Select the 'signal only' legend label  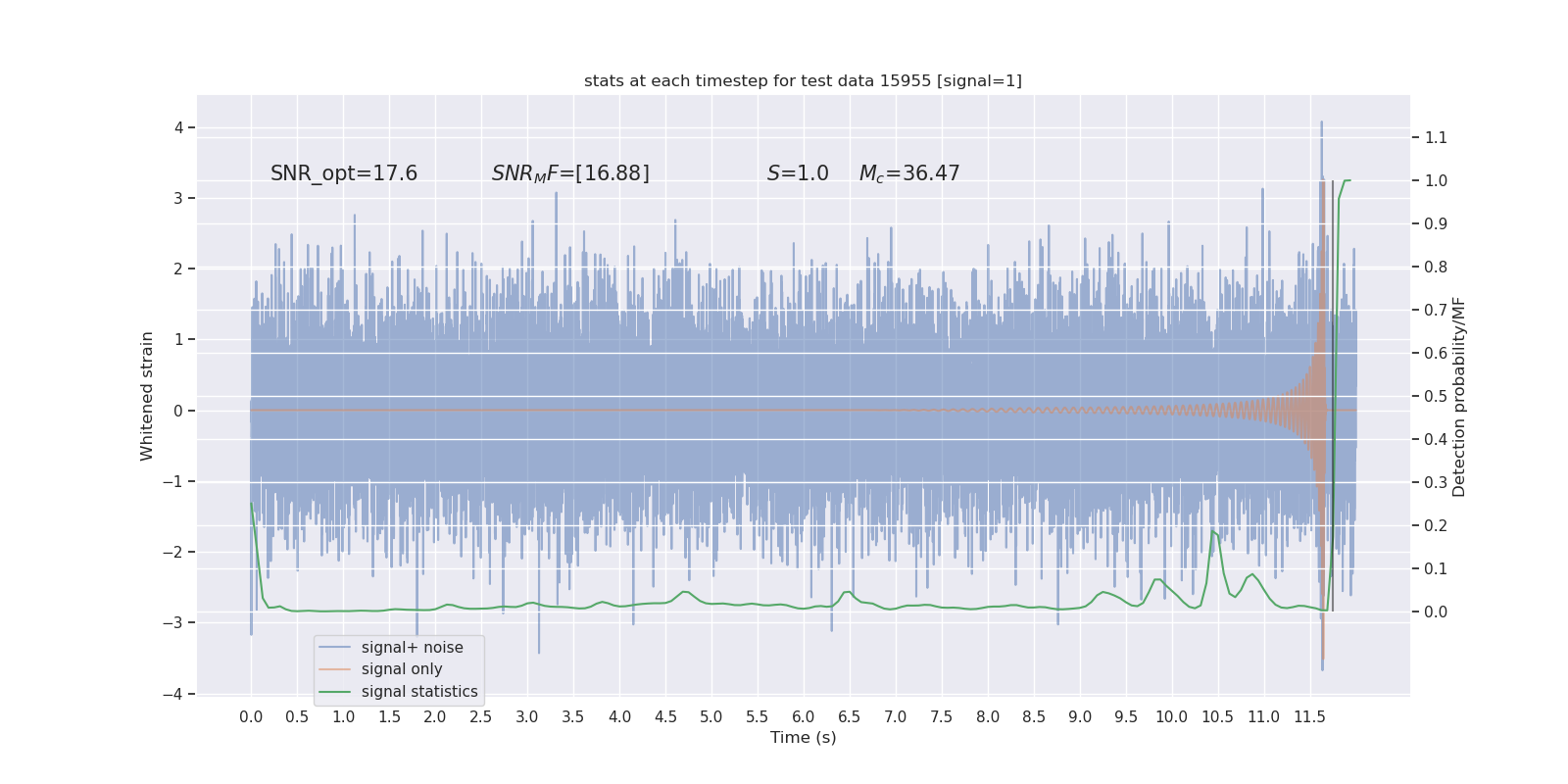[402, 669]
